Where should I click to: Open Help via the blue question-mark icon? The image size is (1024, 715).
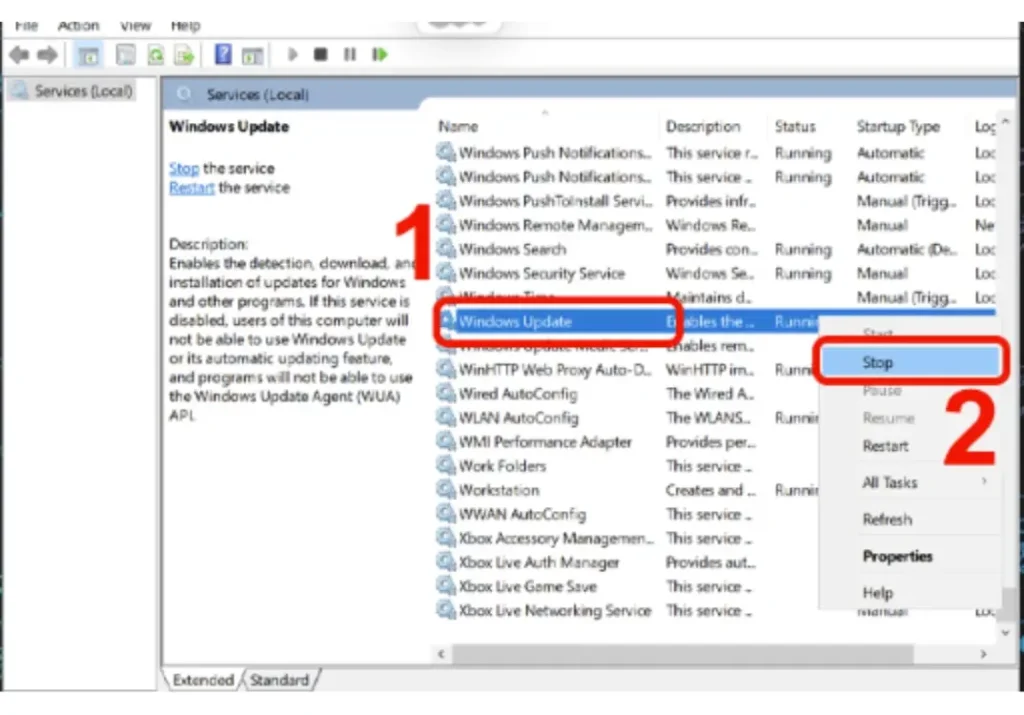[223, 54]
